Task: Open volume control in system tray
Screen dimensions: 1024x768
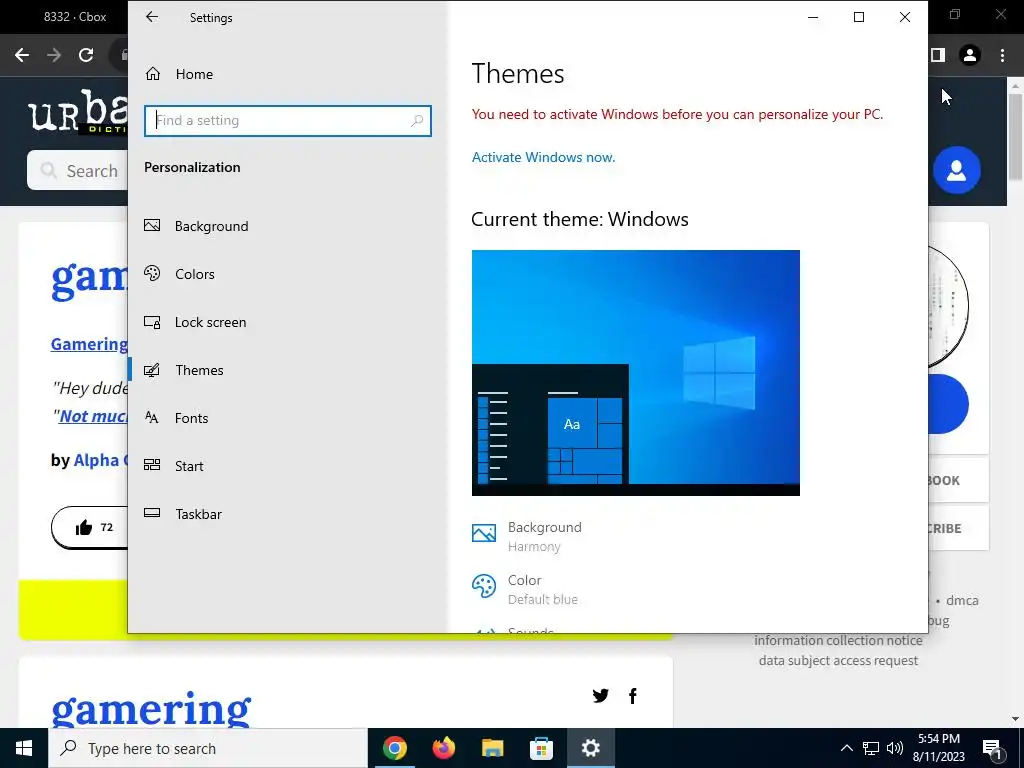Action: [x=895, y=748]
